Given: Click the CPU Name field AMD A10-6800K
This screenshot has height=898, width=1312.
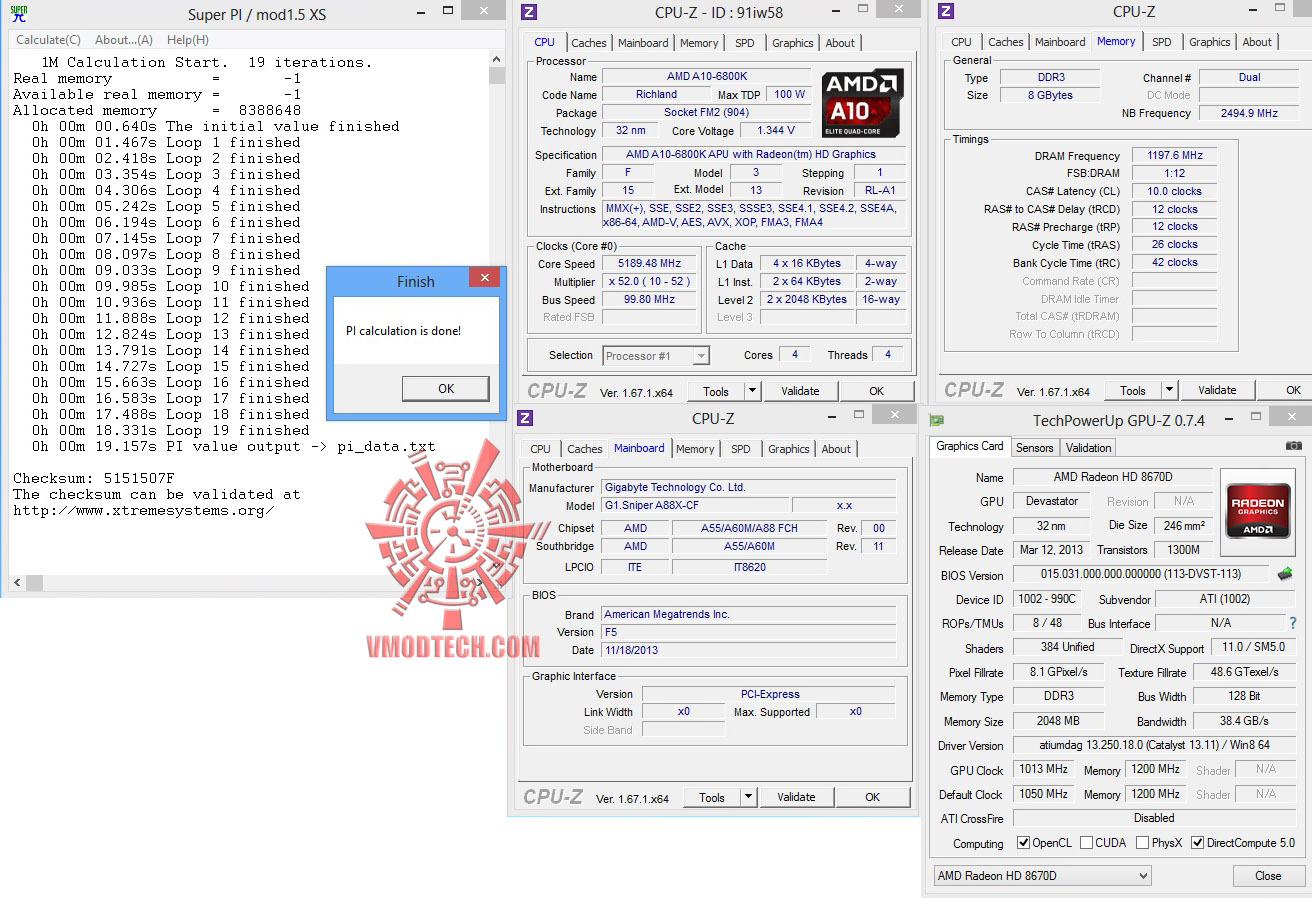Looking at the screenshot, I should coord(707,77).
